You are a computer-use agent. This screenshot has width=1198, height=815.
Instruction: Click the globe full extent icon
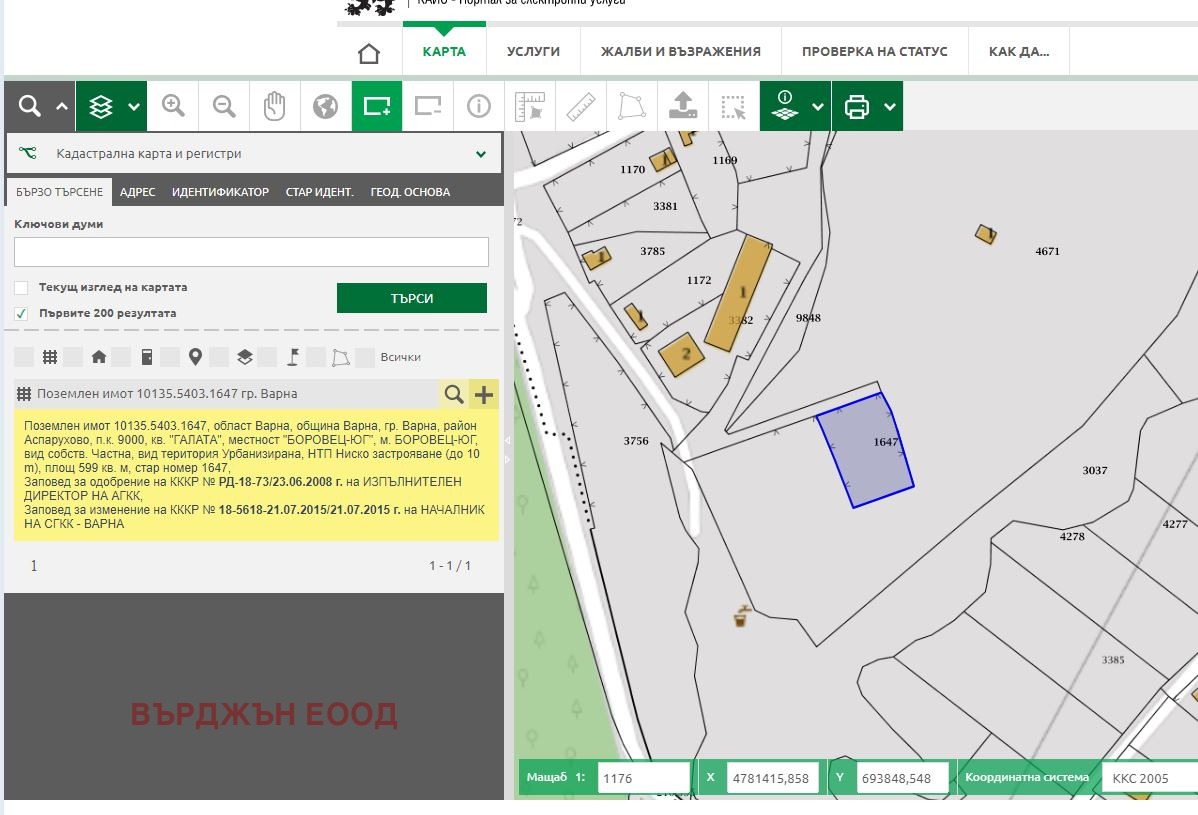(x=326, y=106)
